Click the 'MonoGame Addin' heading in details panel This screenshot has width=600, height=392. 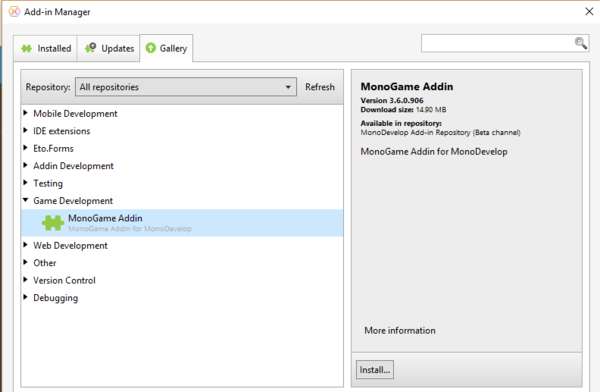pos(407,87)
